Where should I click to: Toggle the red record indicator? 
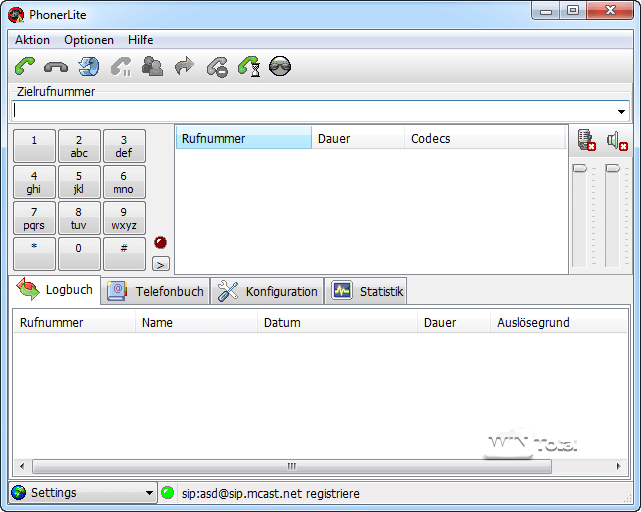[160, 243]
